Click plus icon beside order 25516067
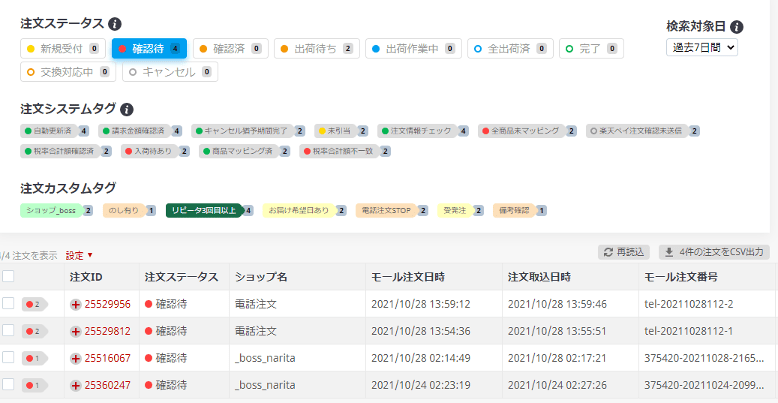 pyautogui.click(x=76, y=358)
